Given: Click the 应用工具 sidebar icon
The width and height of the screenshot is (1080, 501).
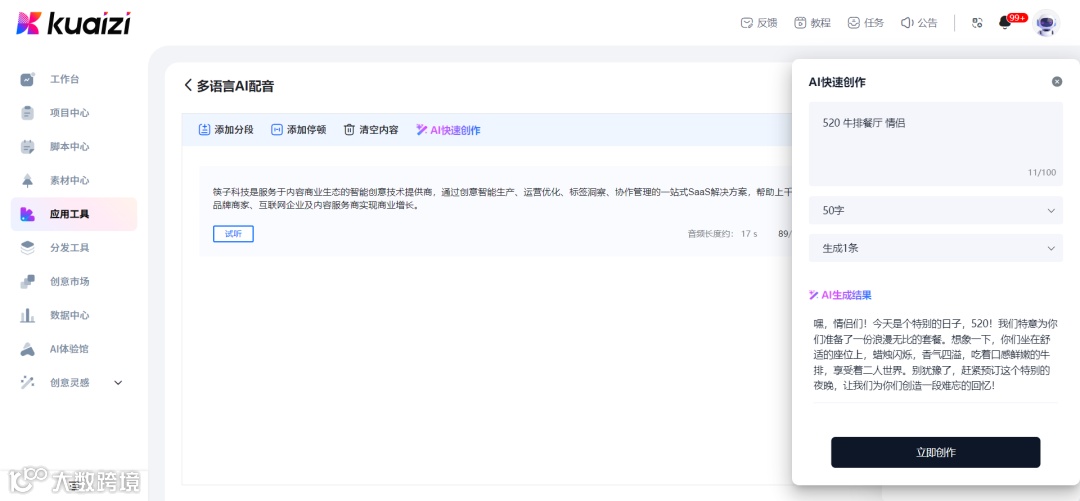Looking at the screenshot, I should click(27, 214).
